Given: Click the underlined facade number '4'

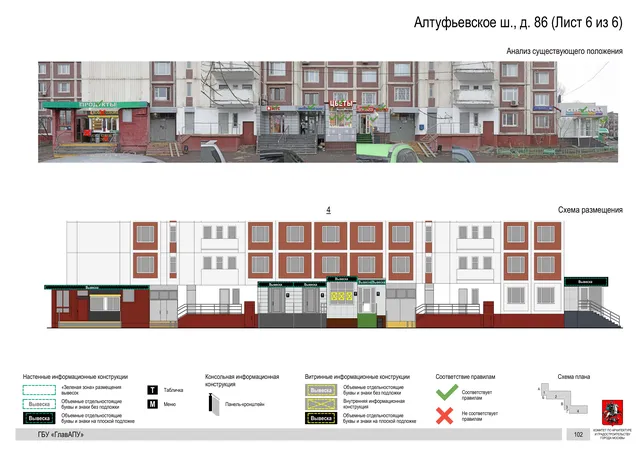Looking at the screenshot, I should click(x=329, y=210).
